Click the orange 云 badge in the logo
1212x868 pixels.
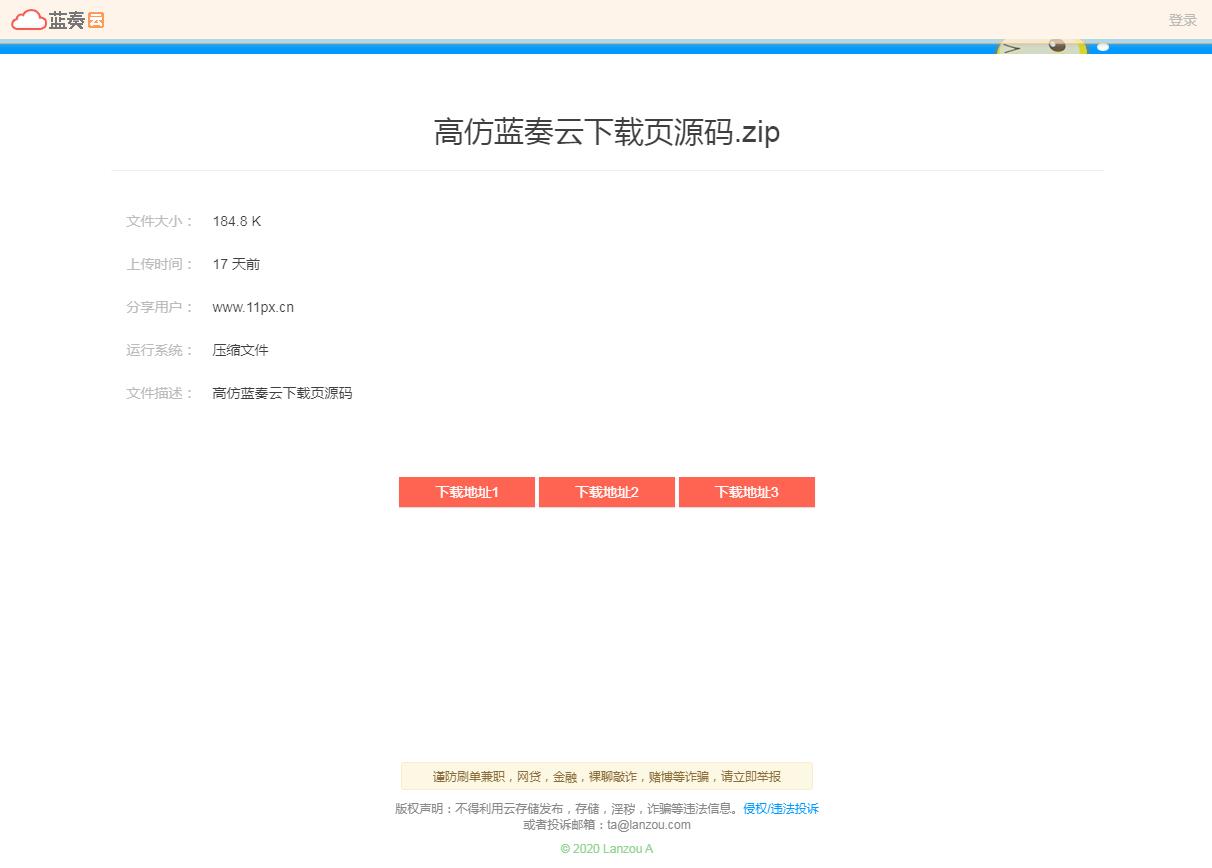(95, 20)
